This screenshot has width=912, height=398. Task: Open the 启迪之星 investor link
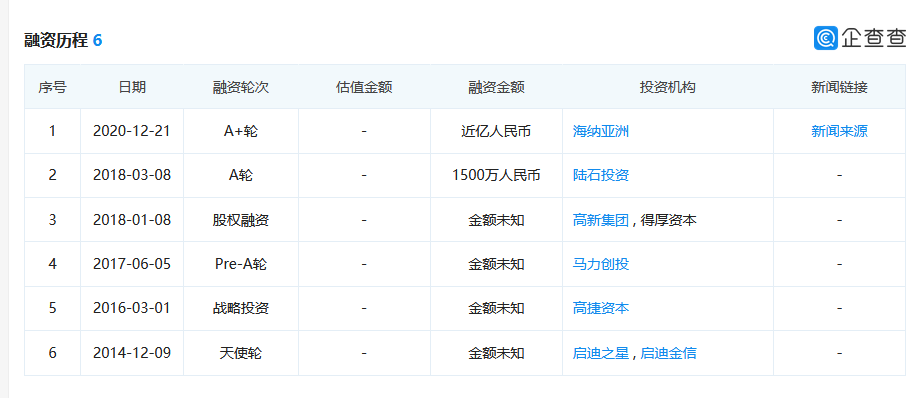point(601,353)
